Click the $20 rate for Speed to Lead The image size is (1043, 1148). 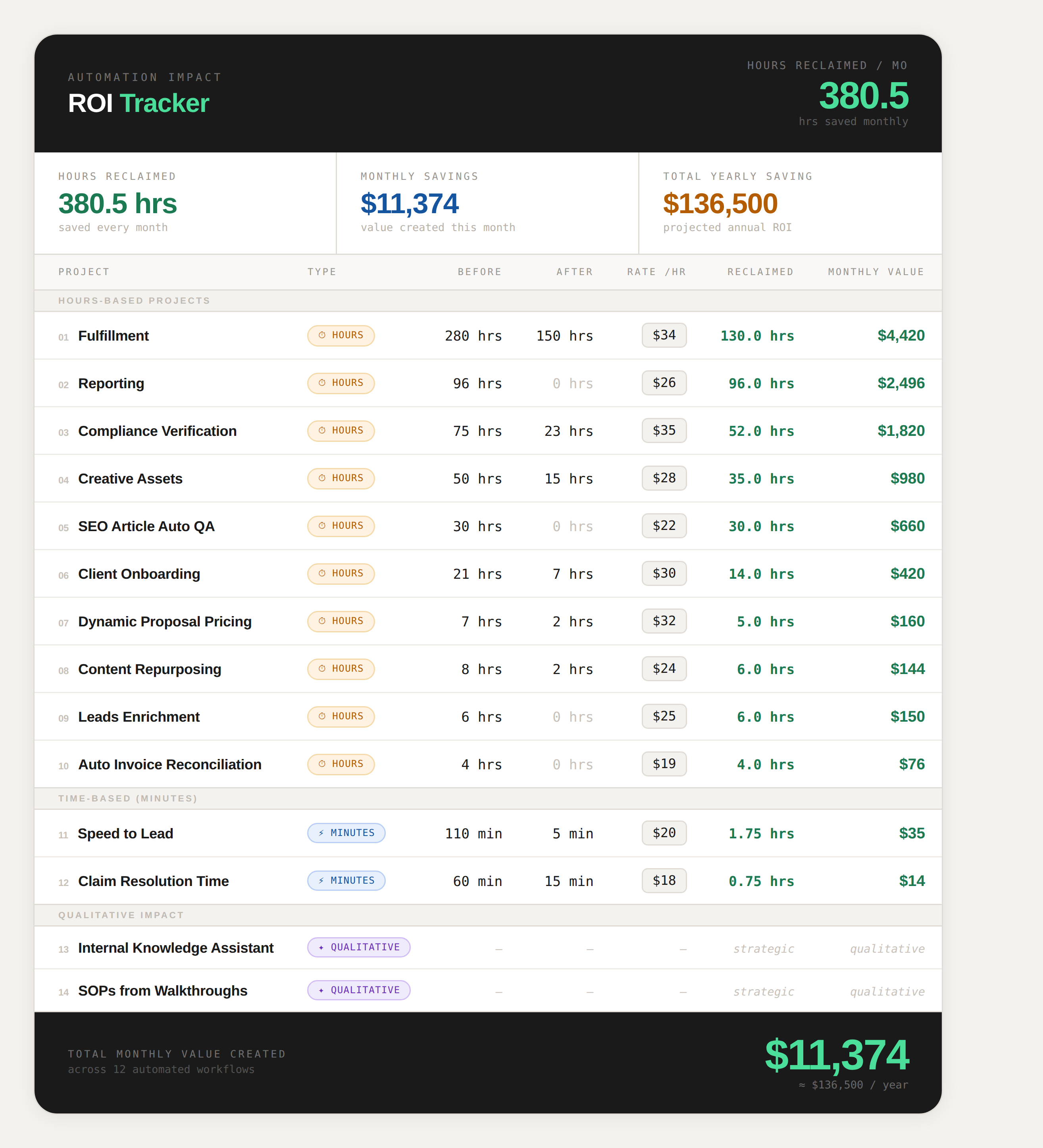pos(664,833)
